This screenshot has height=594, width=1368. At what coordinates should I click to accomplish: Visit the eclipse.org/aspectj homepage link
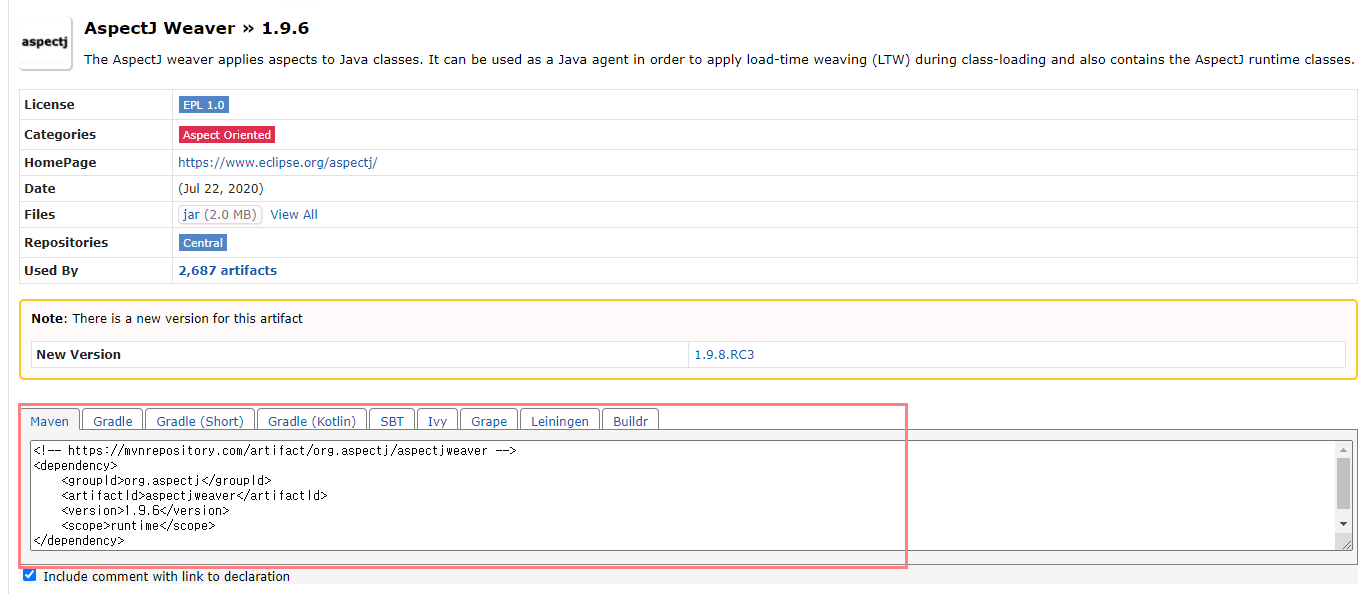pos(278,162)
